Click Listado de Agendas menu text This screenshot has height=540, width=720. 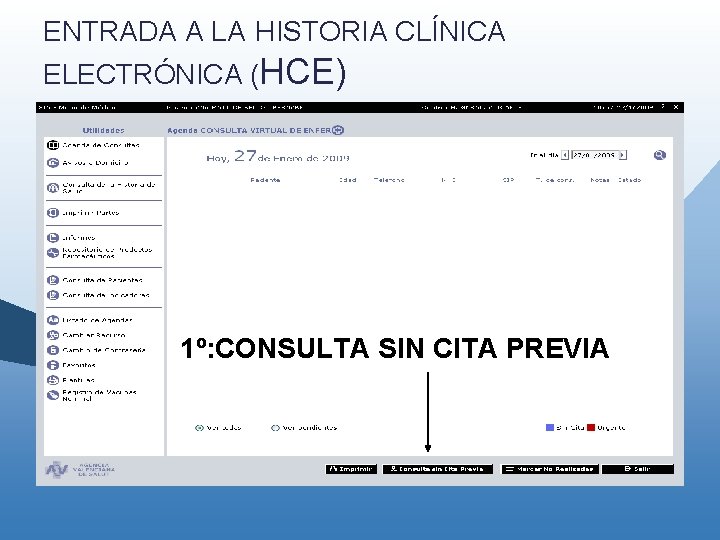coord(97,320)
